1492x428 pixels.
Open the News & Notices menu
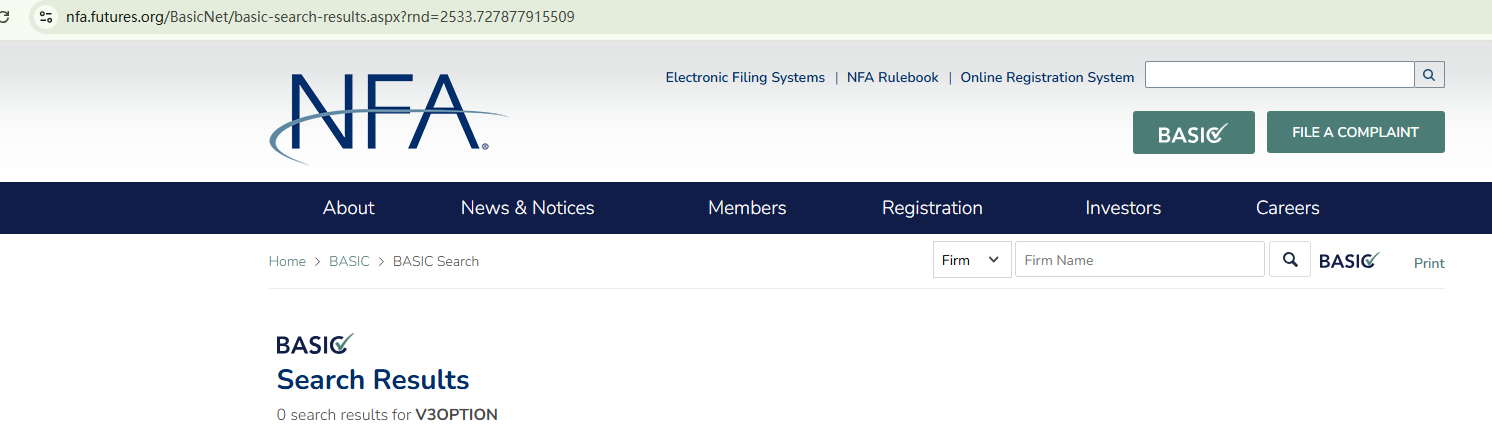527,208
